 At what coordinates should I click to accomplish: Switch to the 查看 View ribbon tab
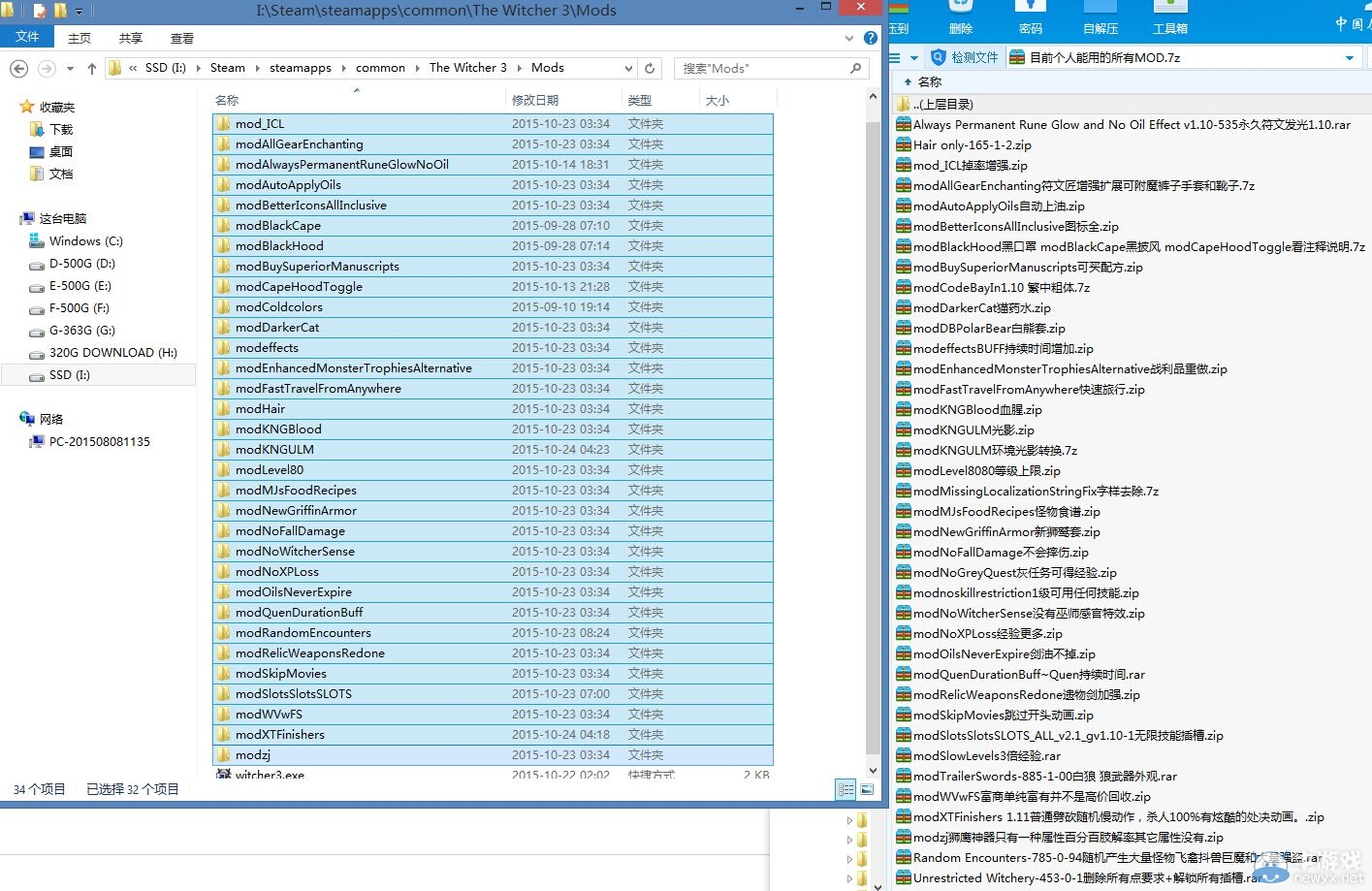182,38
